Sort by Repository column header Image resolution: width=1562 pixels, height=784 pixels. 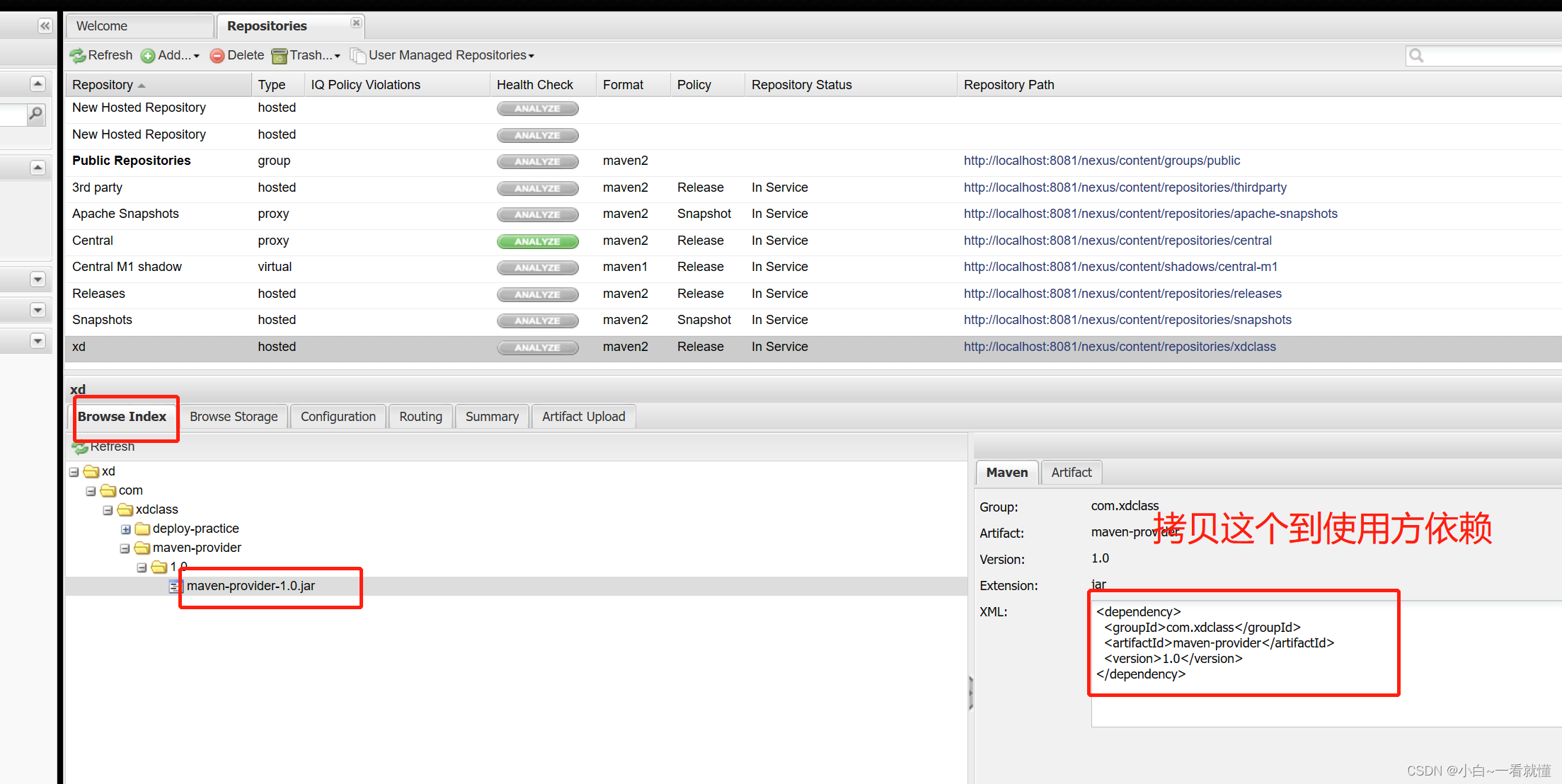click(x=103, y=85)
